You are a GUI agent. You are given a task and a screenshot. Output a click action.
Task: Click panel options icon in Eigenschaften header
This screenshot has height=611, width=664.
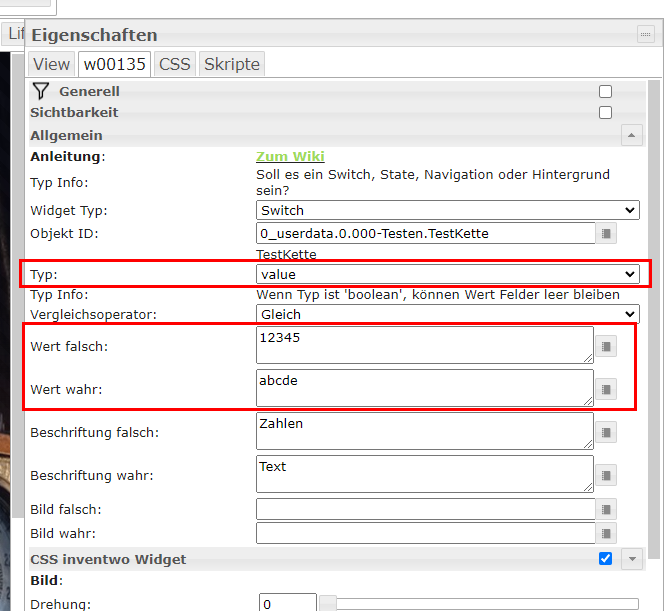tap(645, 35)
